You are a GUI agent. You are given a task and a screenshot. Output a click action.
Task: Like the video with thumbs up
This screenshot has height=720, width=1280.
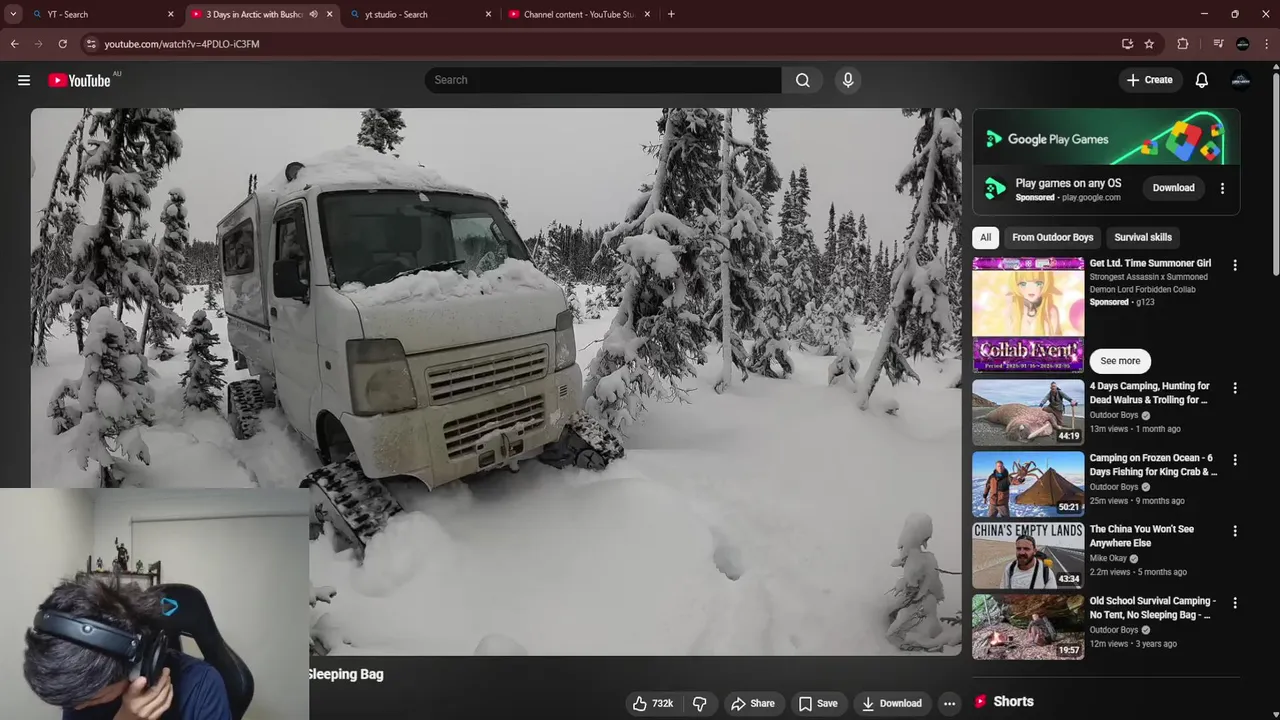651,703
